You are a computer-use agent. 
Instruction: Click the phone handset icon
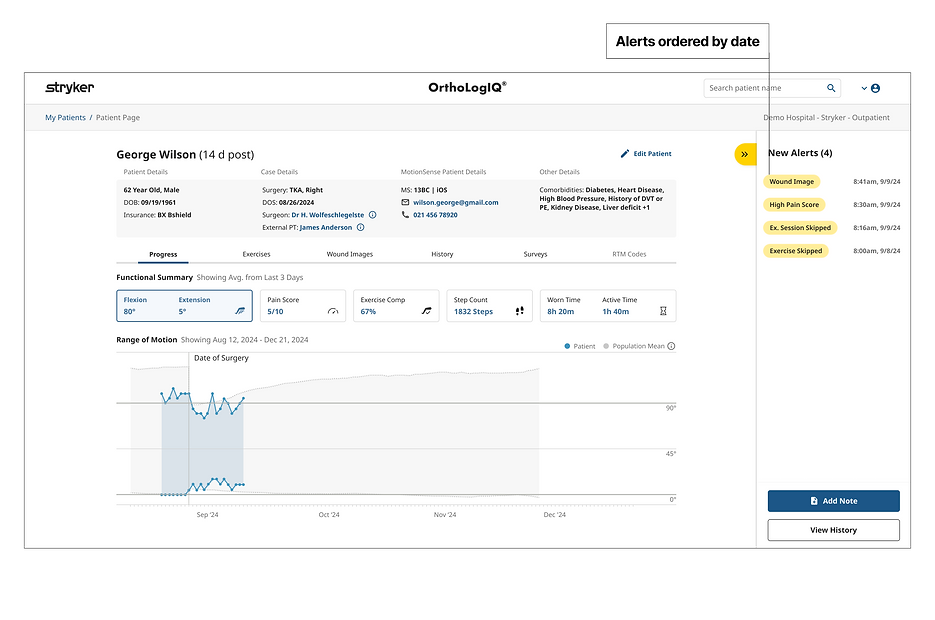tap(405, 215)
